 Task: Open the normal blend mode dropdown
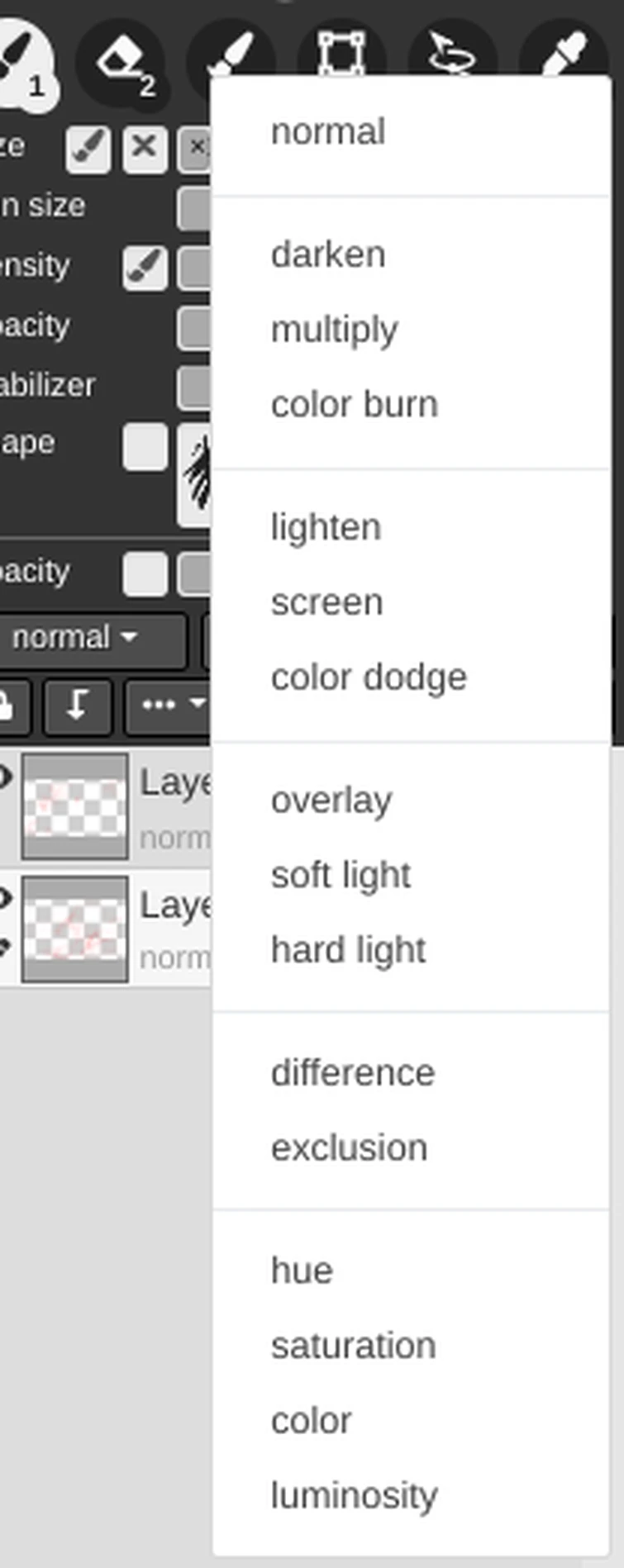[x=74, y=639]
